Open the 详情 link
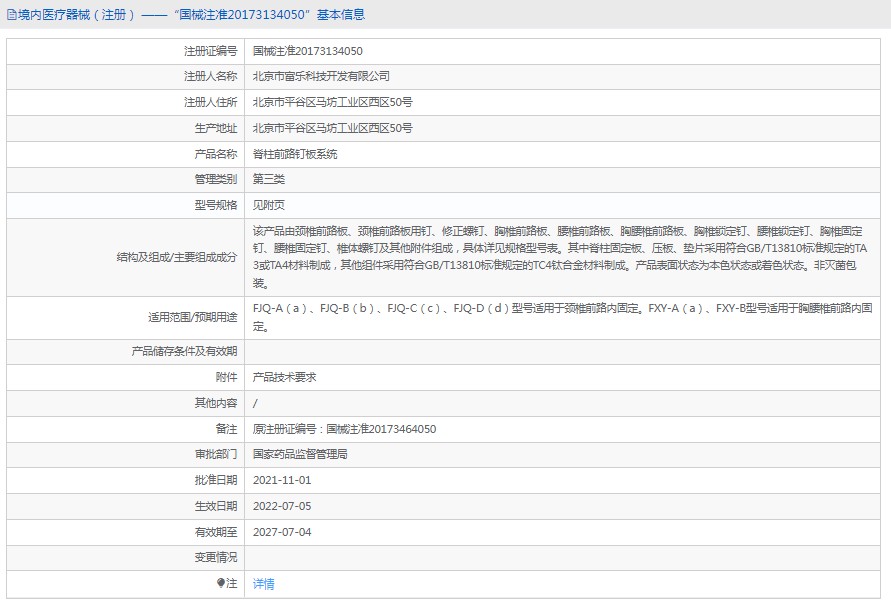891x605 pixels. point(263,584)
